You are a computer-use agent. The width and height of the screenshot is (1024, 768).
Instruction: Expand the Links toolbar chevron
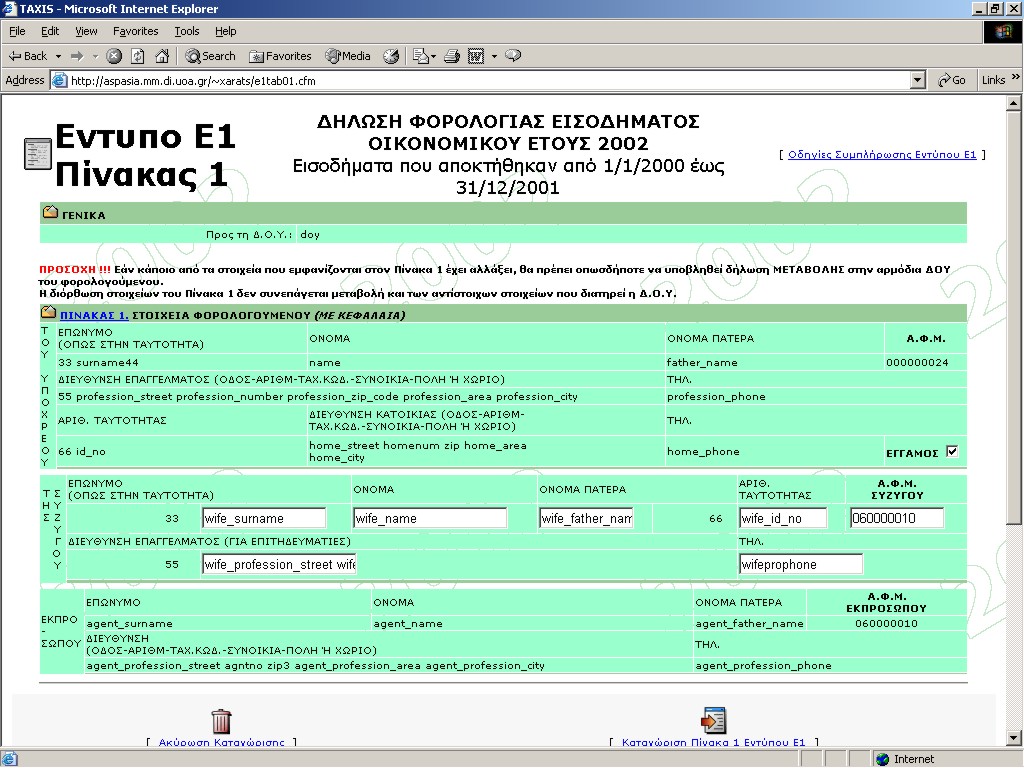coord(1016,78)
